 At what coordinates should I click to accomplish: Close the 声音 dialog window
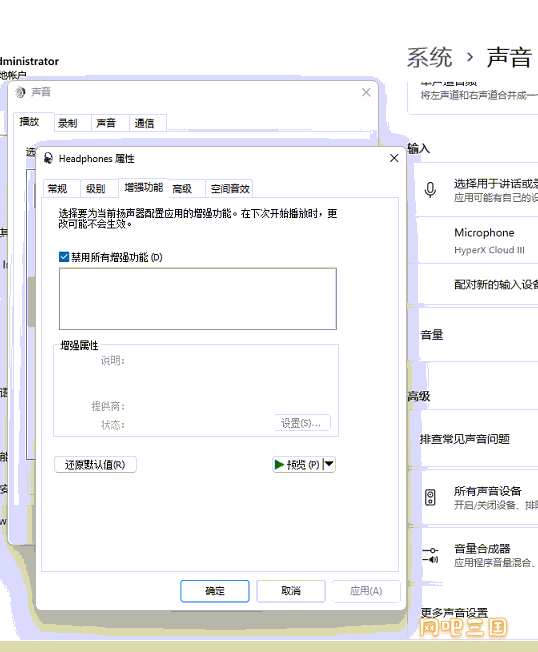366,92
